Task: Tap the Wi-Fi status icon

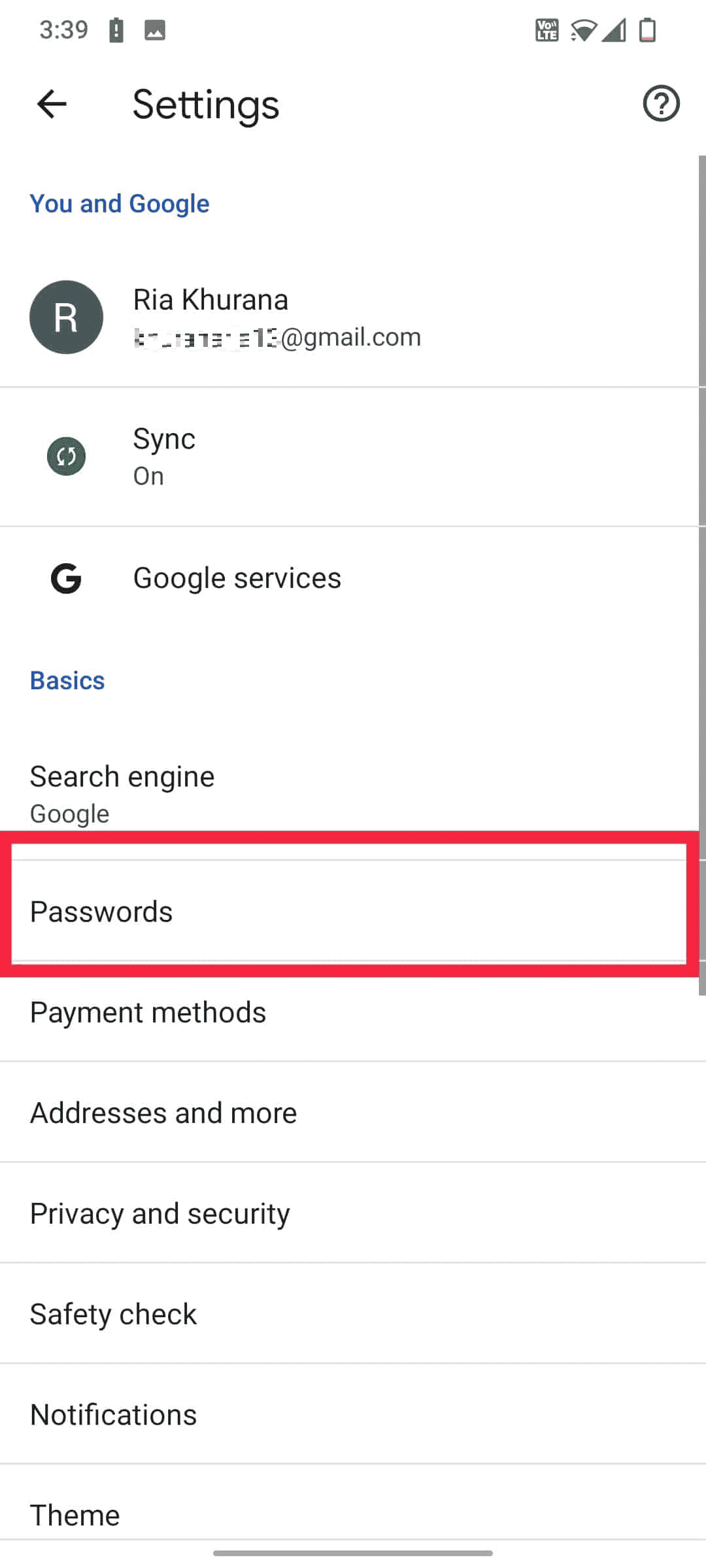Action: (583, 30)
